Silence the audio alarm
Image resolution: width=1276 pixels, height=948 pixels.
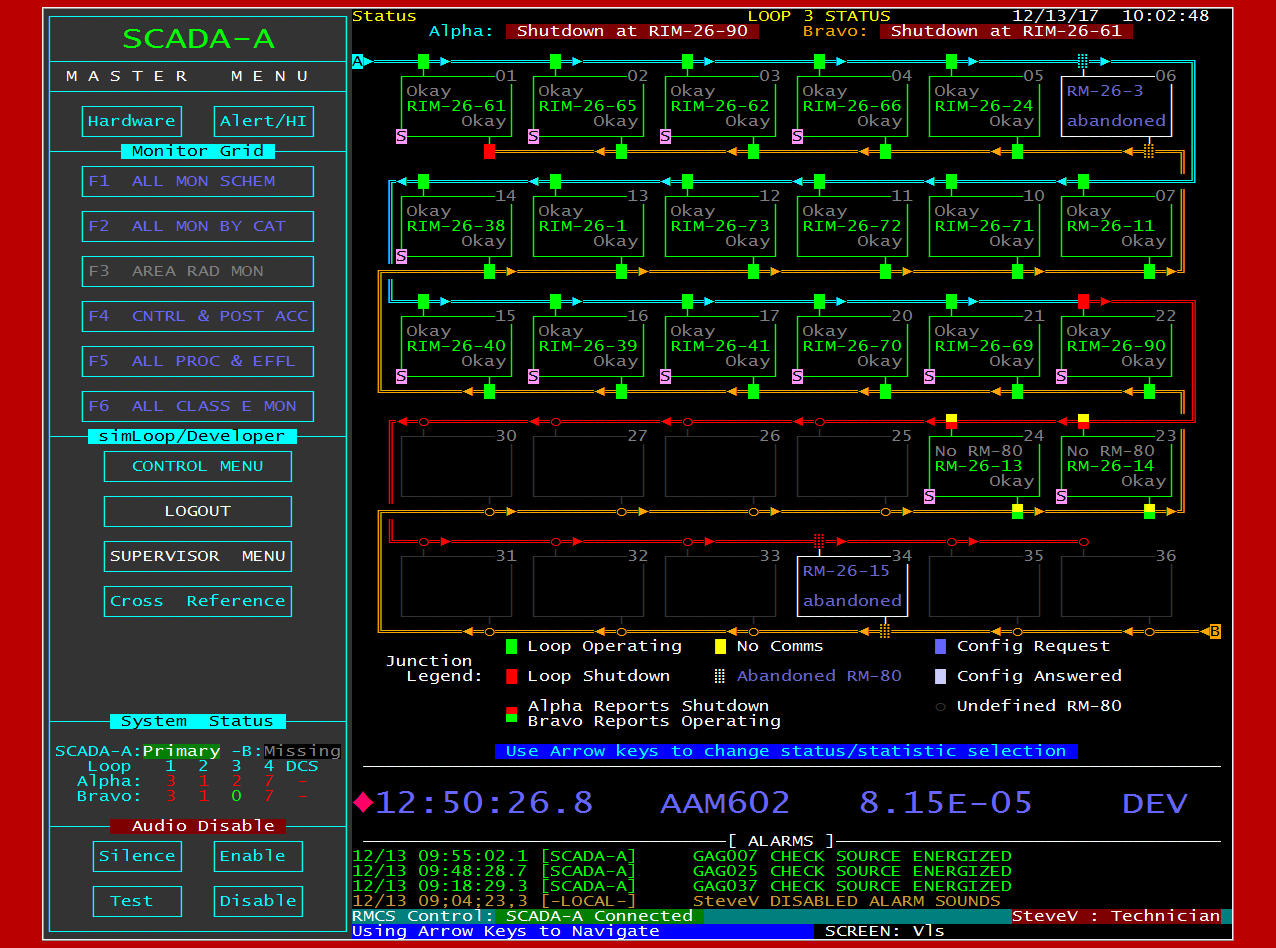137,856
